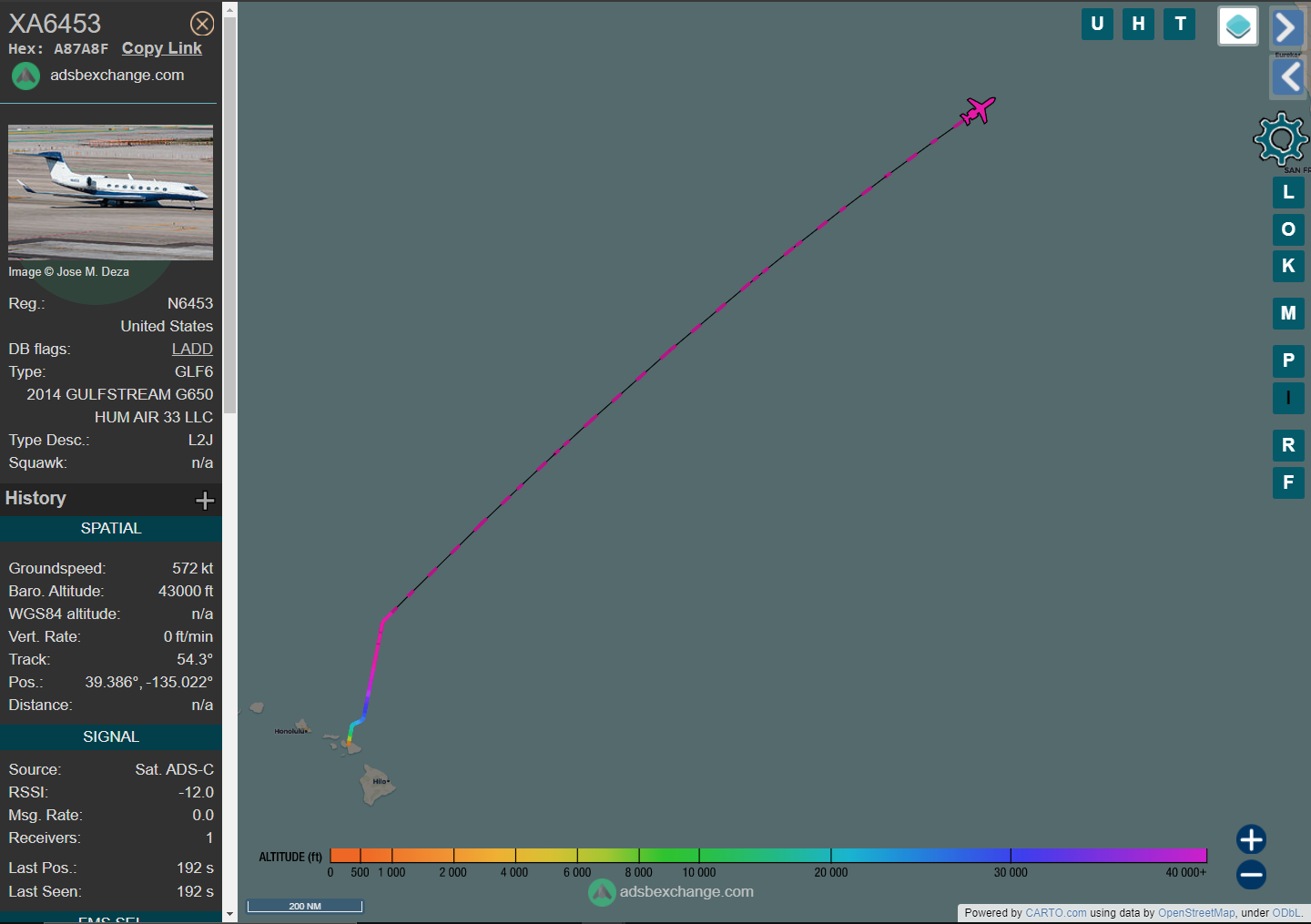1311x924 pixels.
Task: Toggle the P button on map sidebar
Action: (1288, 360)
